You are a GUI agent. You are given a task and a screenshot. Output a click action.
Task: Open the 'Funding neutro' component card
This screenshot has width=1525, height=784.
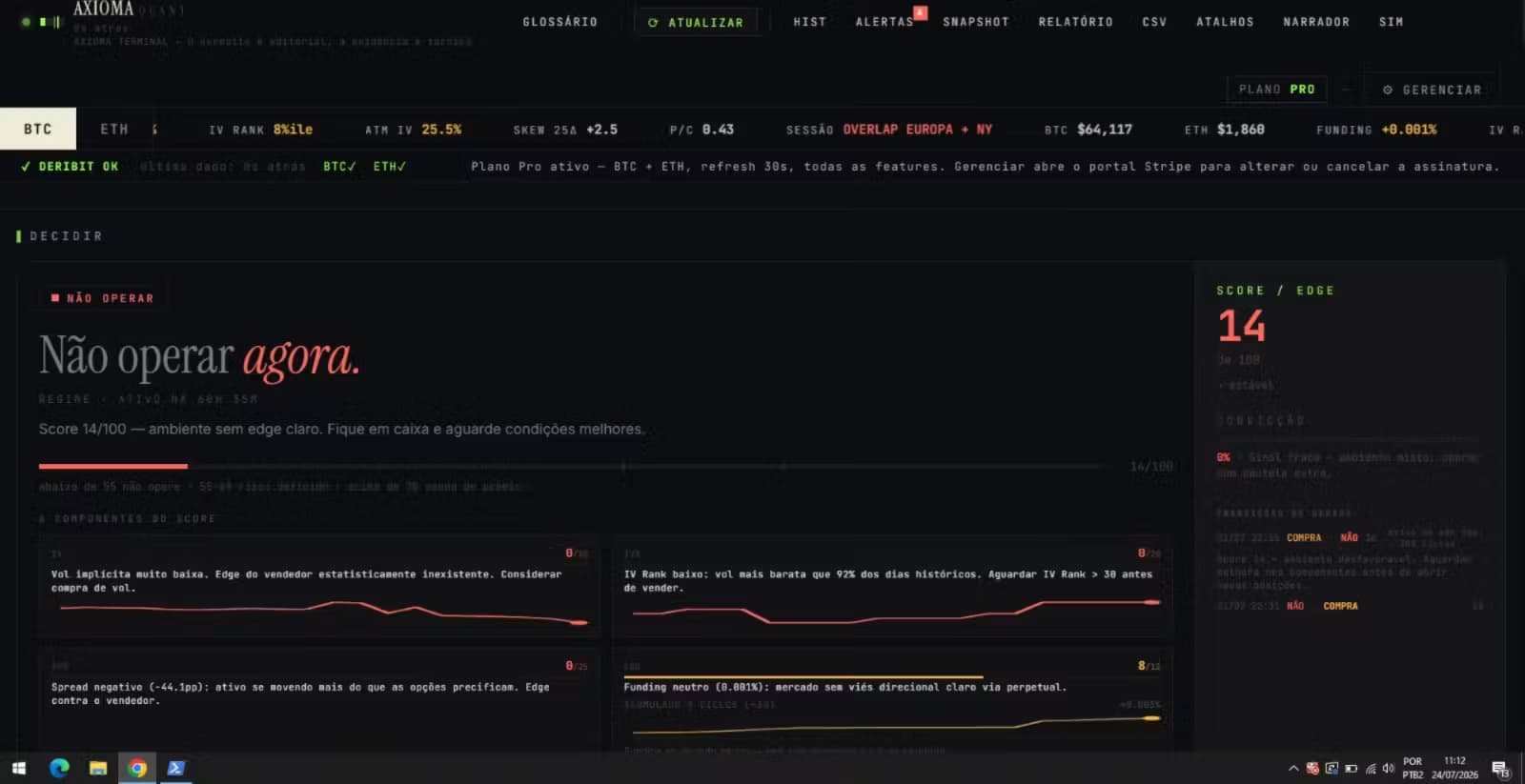(x=892, y=700)
